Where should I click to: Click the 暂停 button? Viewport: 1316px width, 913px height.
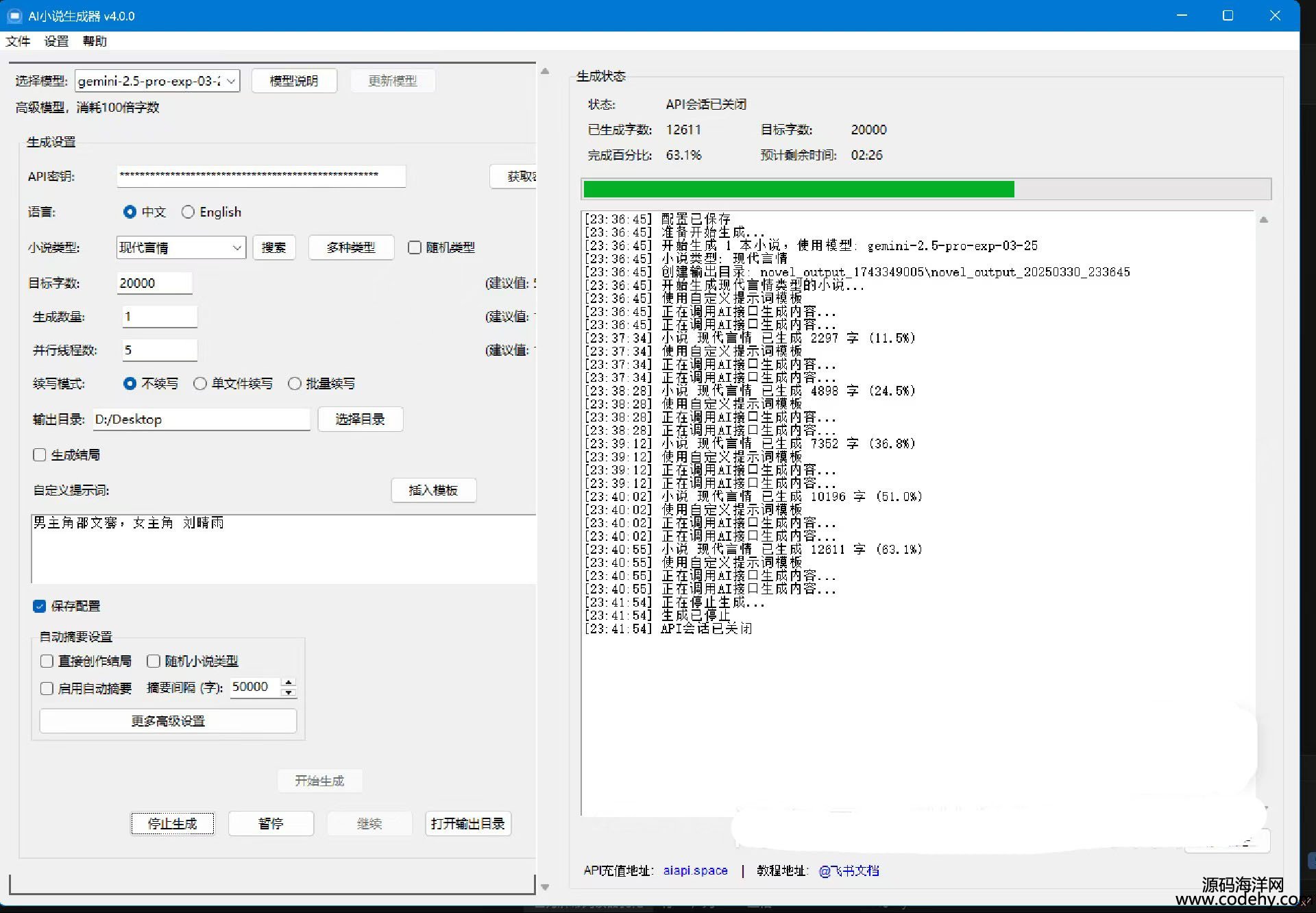tap(271, 823)
